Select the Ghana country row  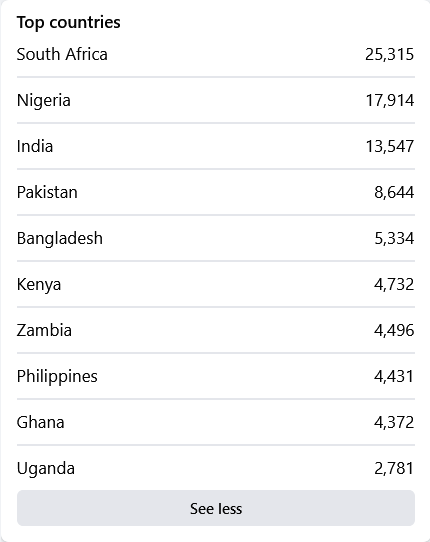point(216,422)
